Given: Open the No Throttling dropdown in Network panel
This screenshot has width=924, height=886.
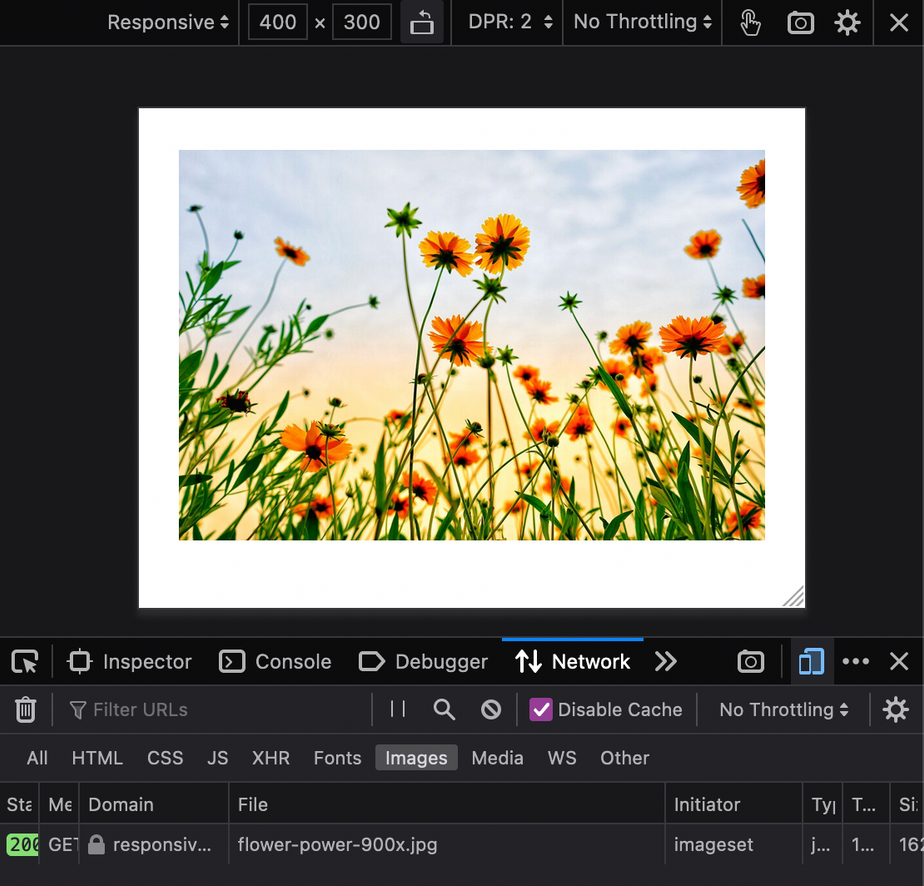Looking at the screenshot, I should [x=783, y=709].
